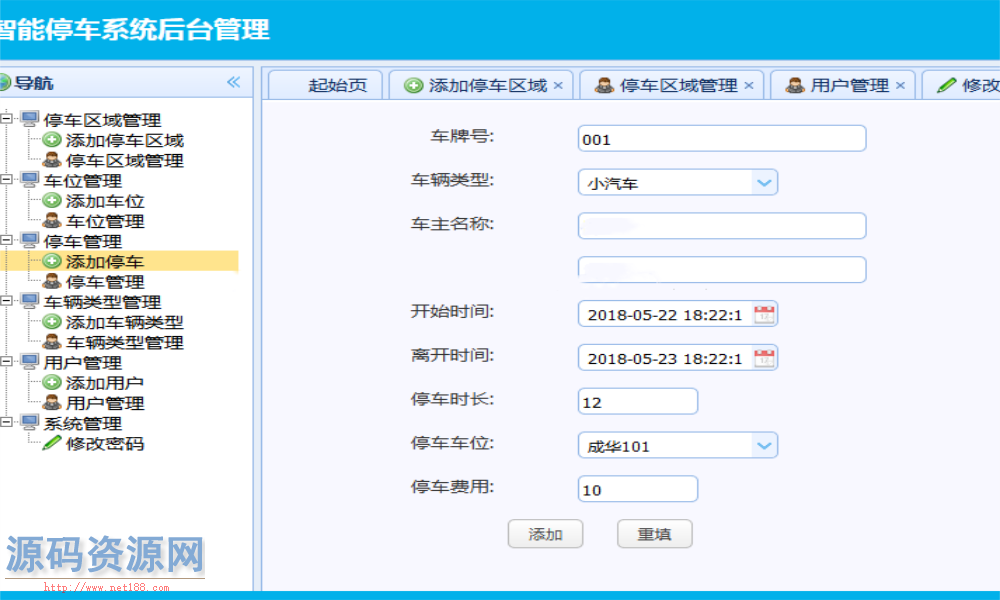The height and width of the screenshot is (600, 1000).
Task: Collapse the 车位管理 tree node
Action: click(x=6, y=179)
